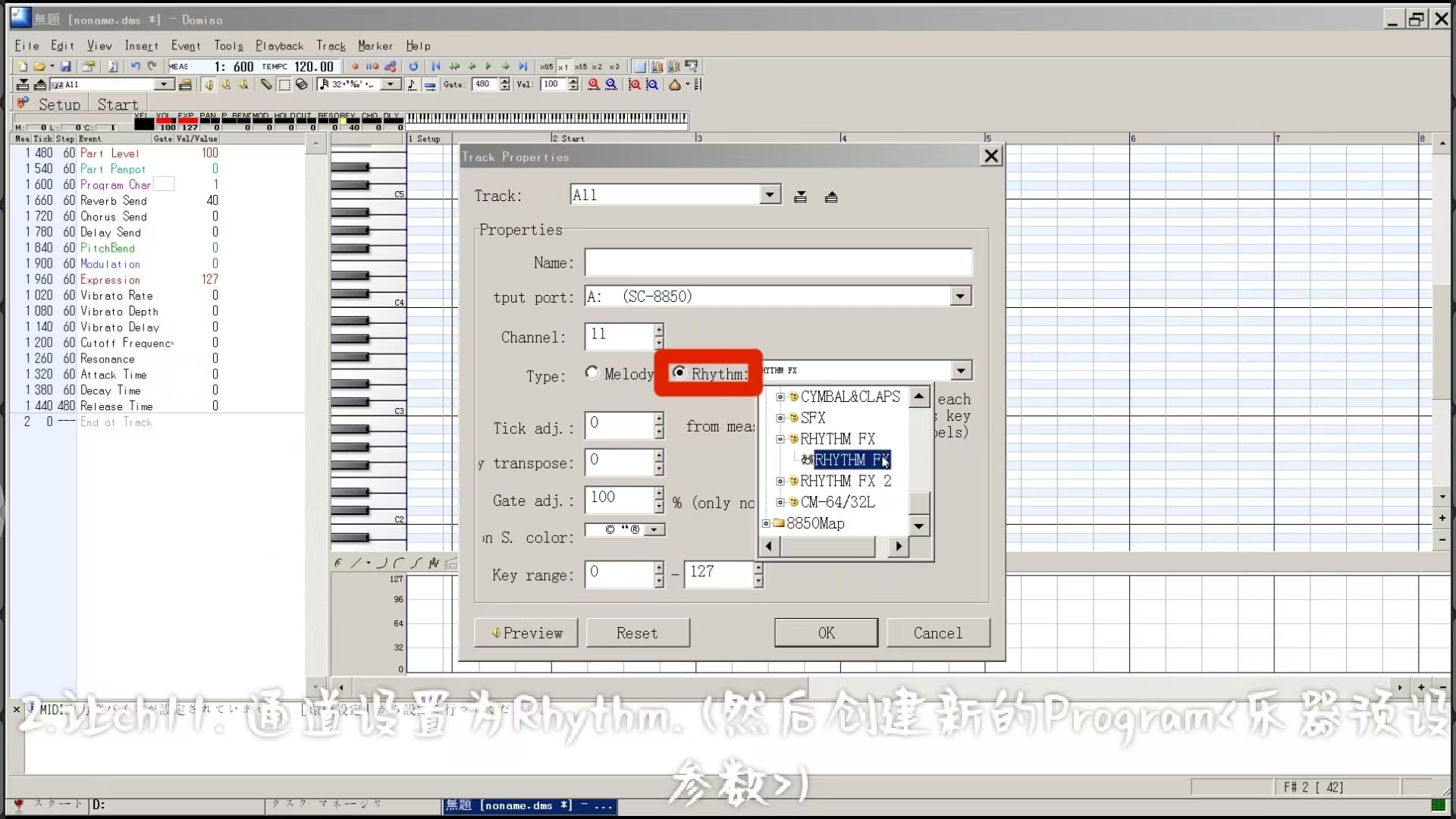Click in the track Name field
This screenshot has width=1456, height=819.
(778, 262)
